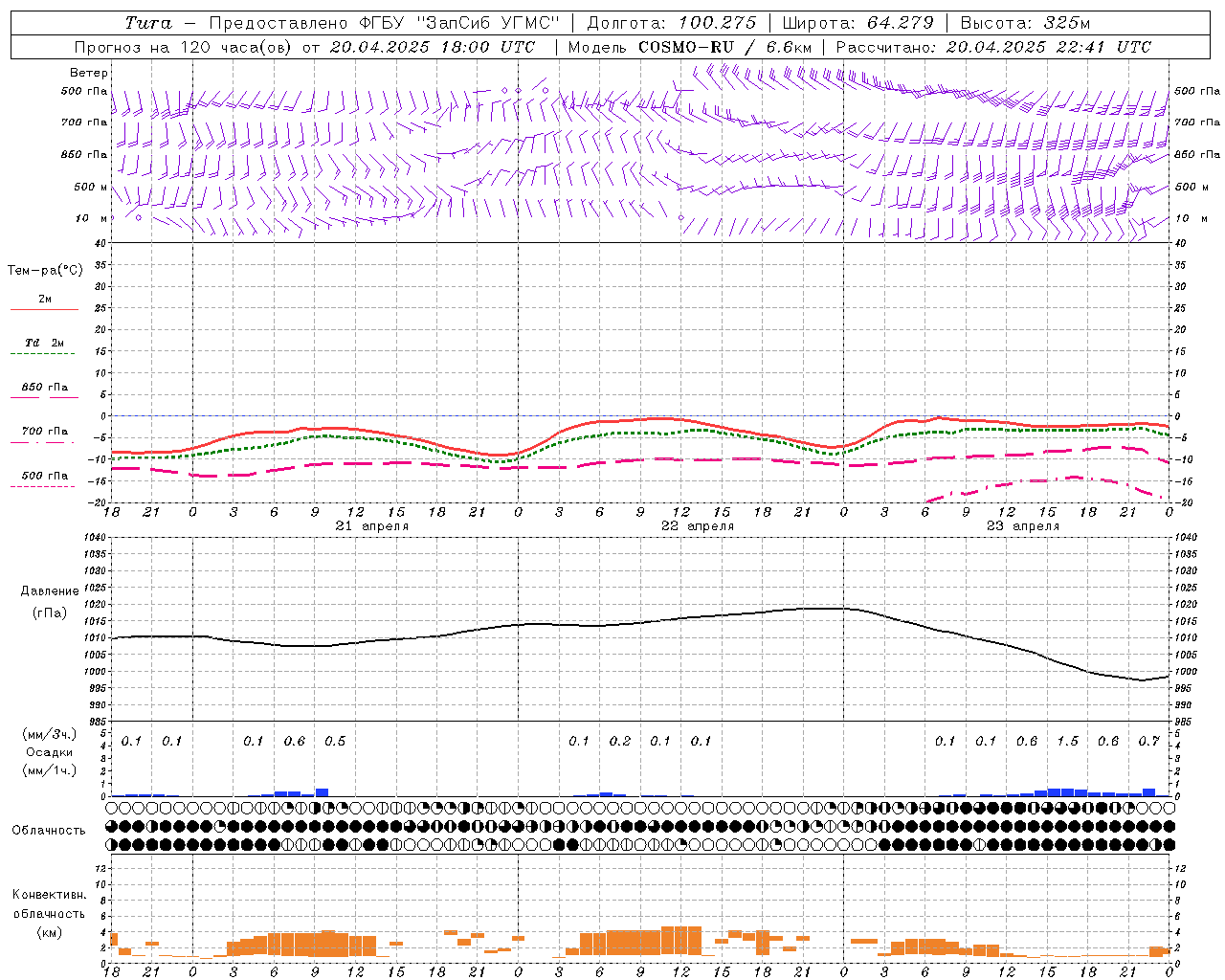This screenshot has width=1225, height=980.
Task: Click "985" on the left pressure axis
Action: (96, 722)
